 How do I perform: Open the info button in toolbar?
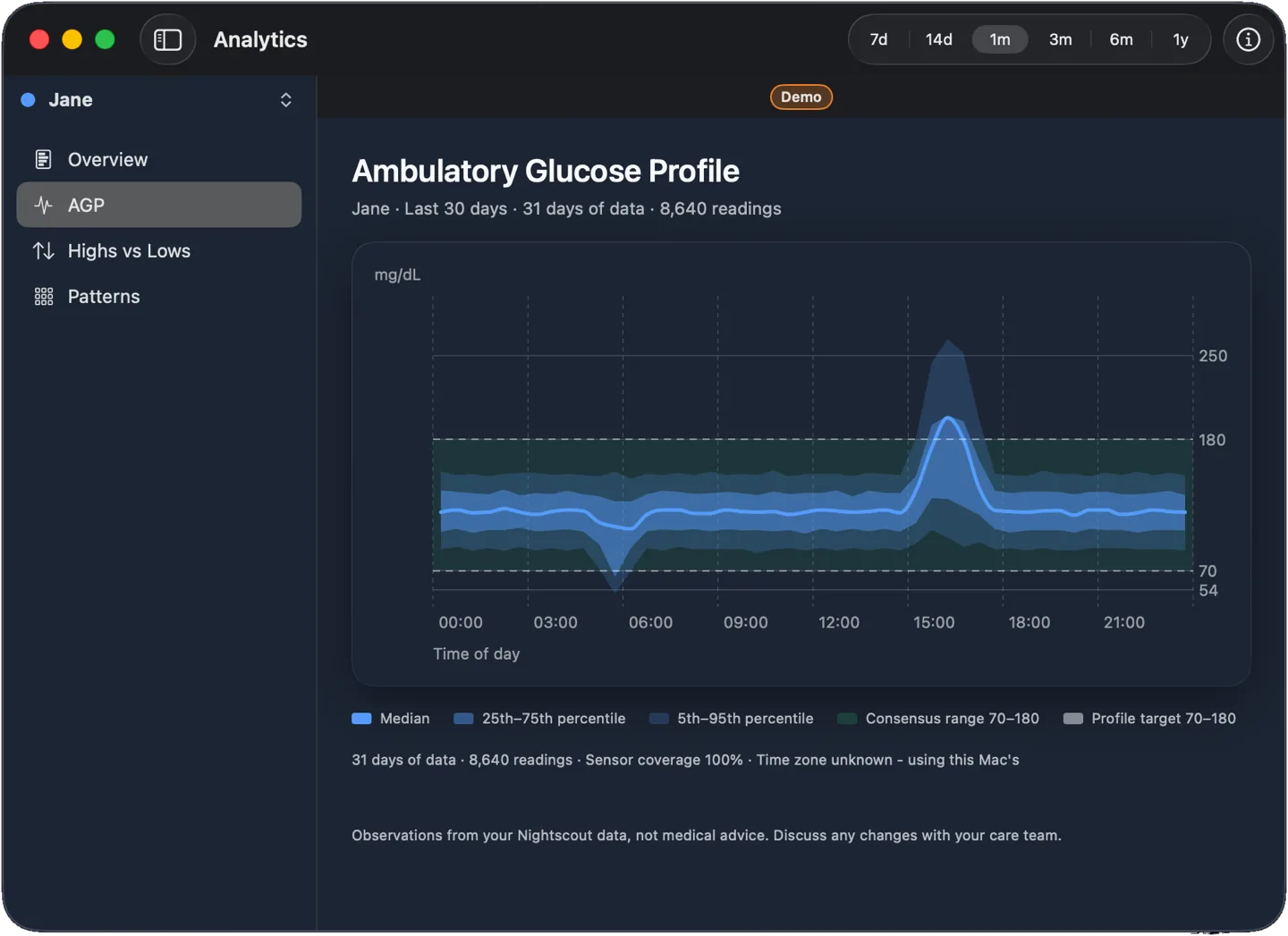[1248, 39]
